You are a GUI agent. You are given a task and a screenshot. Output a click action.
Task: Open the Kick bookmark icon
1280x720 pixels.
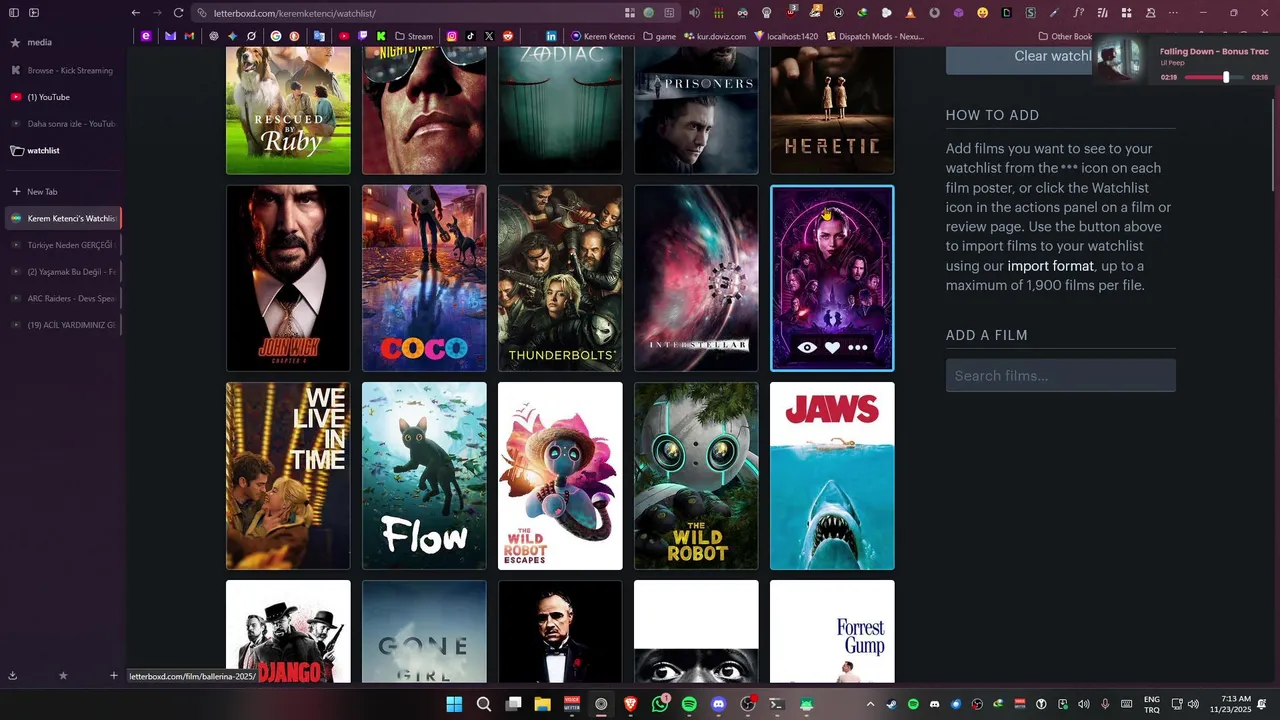point(380,36)
